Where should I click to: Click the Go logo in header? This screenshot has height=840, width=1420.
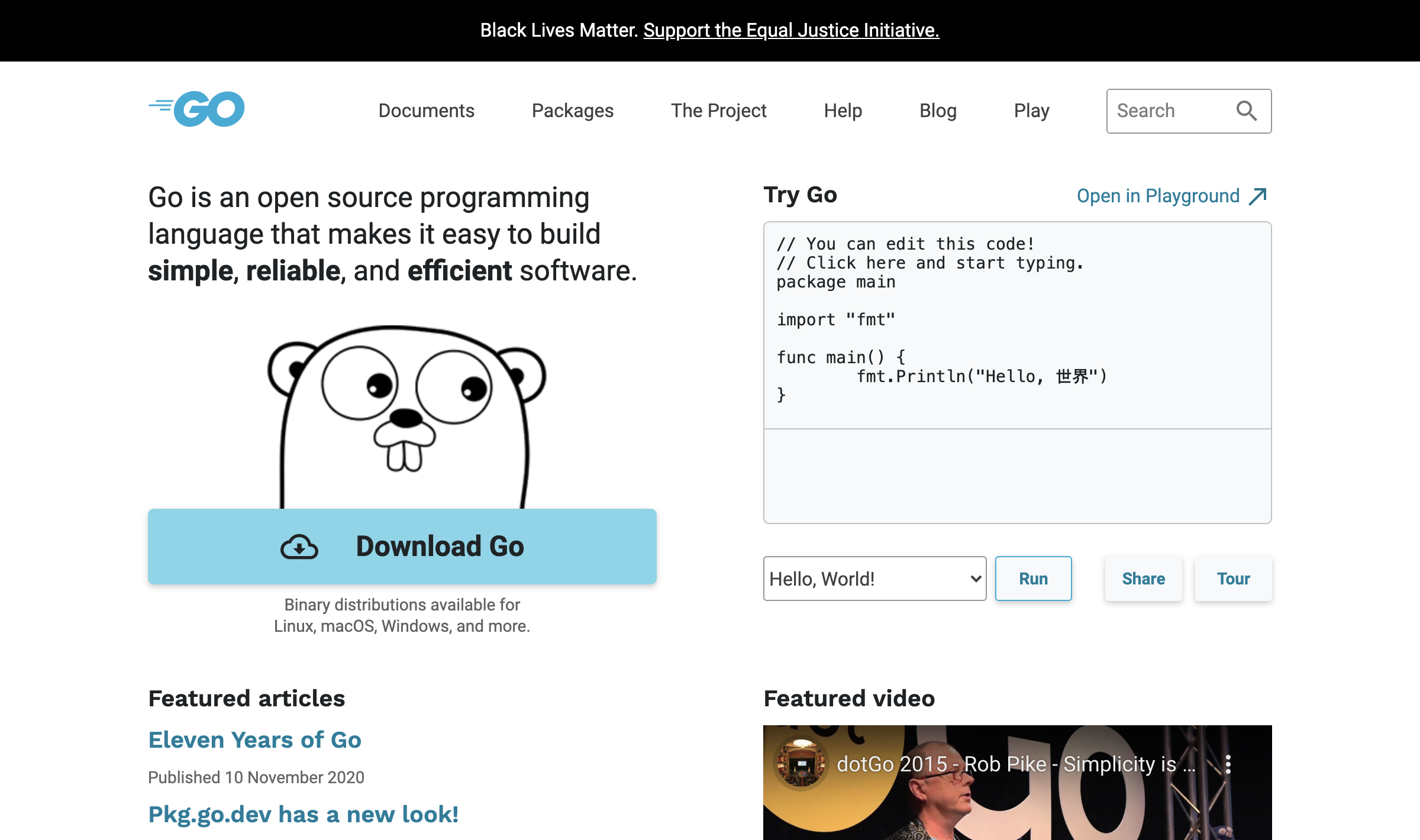pyautogui.click(x=197, y=109)
